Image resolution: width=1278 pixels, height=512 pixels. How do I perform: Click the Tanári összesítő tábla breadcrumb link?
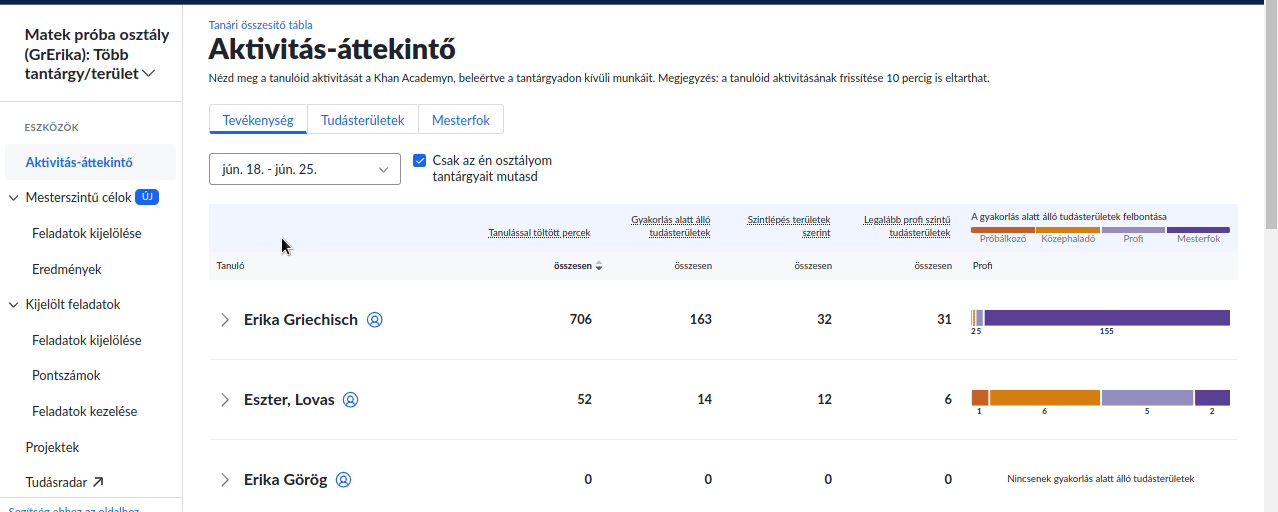pyautogui.click(x=260, y=24)
